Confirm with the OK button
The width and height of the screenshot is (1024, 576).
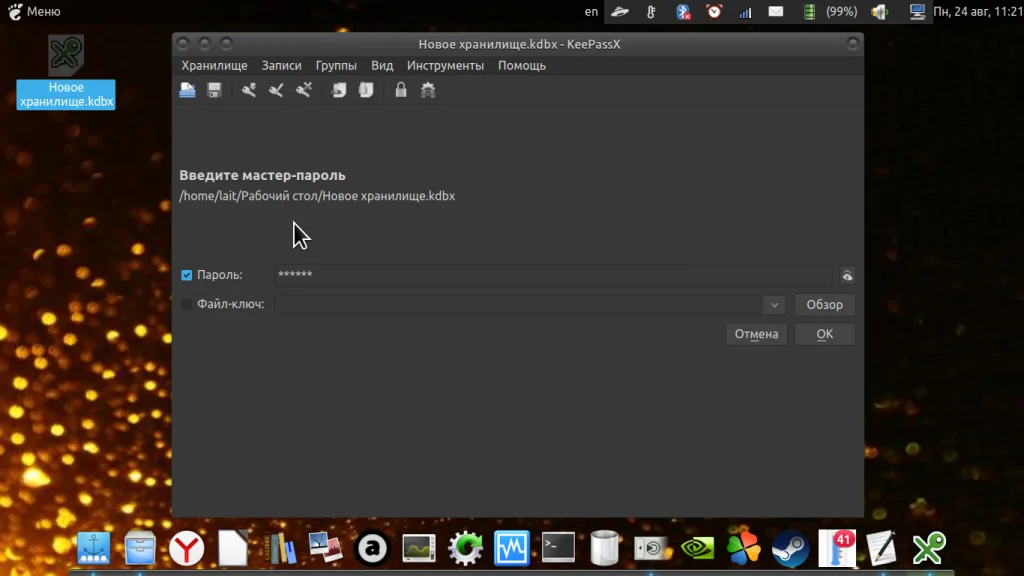point(824,334)
